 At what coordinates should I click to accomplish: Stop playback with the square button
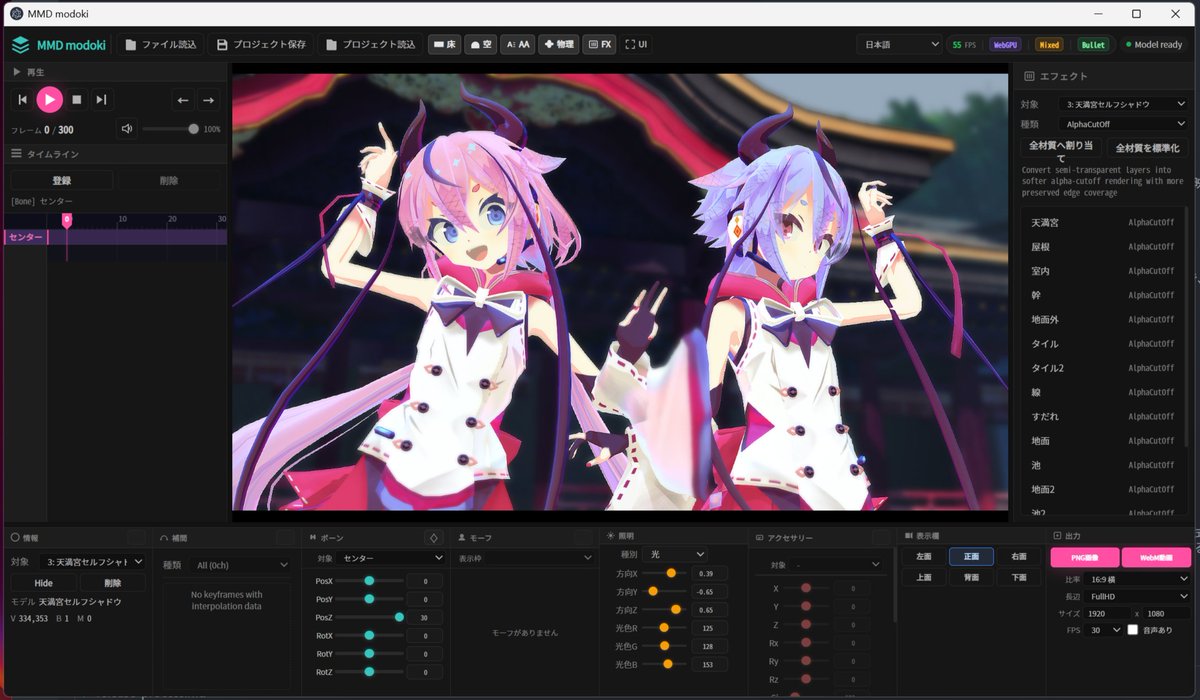tap(76, 99)
